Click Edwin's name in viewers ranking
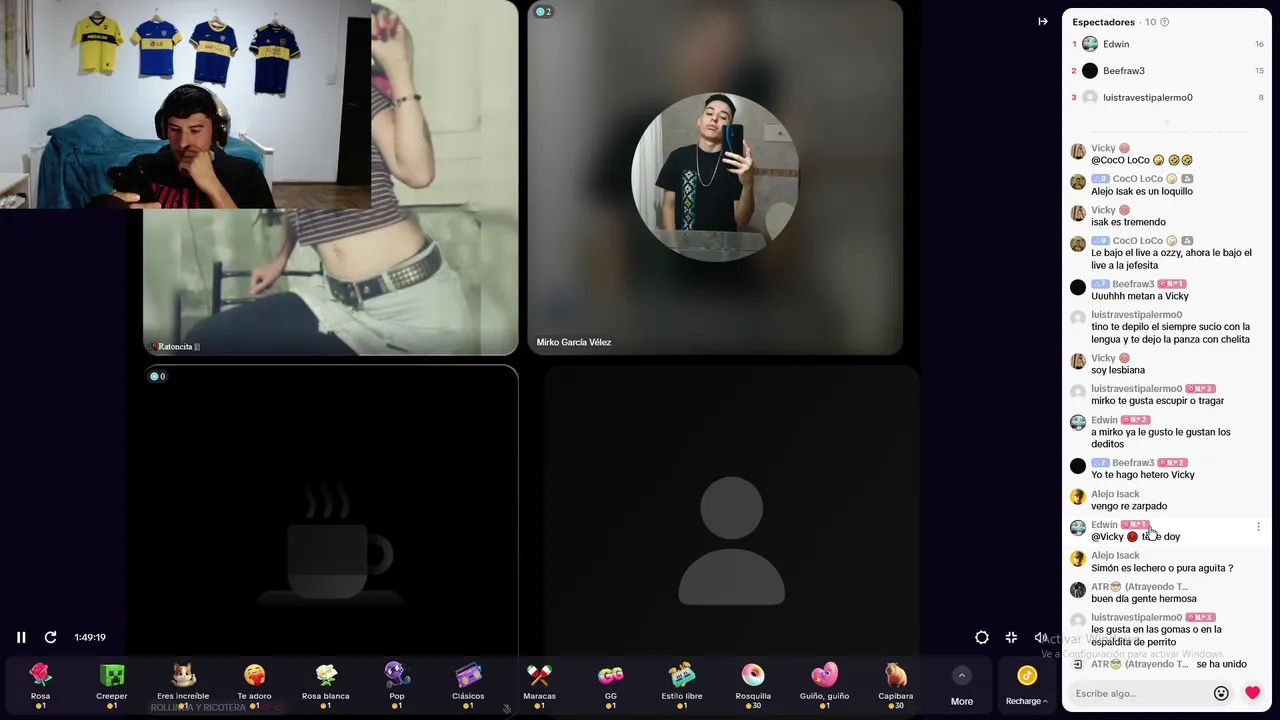The height and width of the screenshot is (720, 1280). [x=1116, y=44]
